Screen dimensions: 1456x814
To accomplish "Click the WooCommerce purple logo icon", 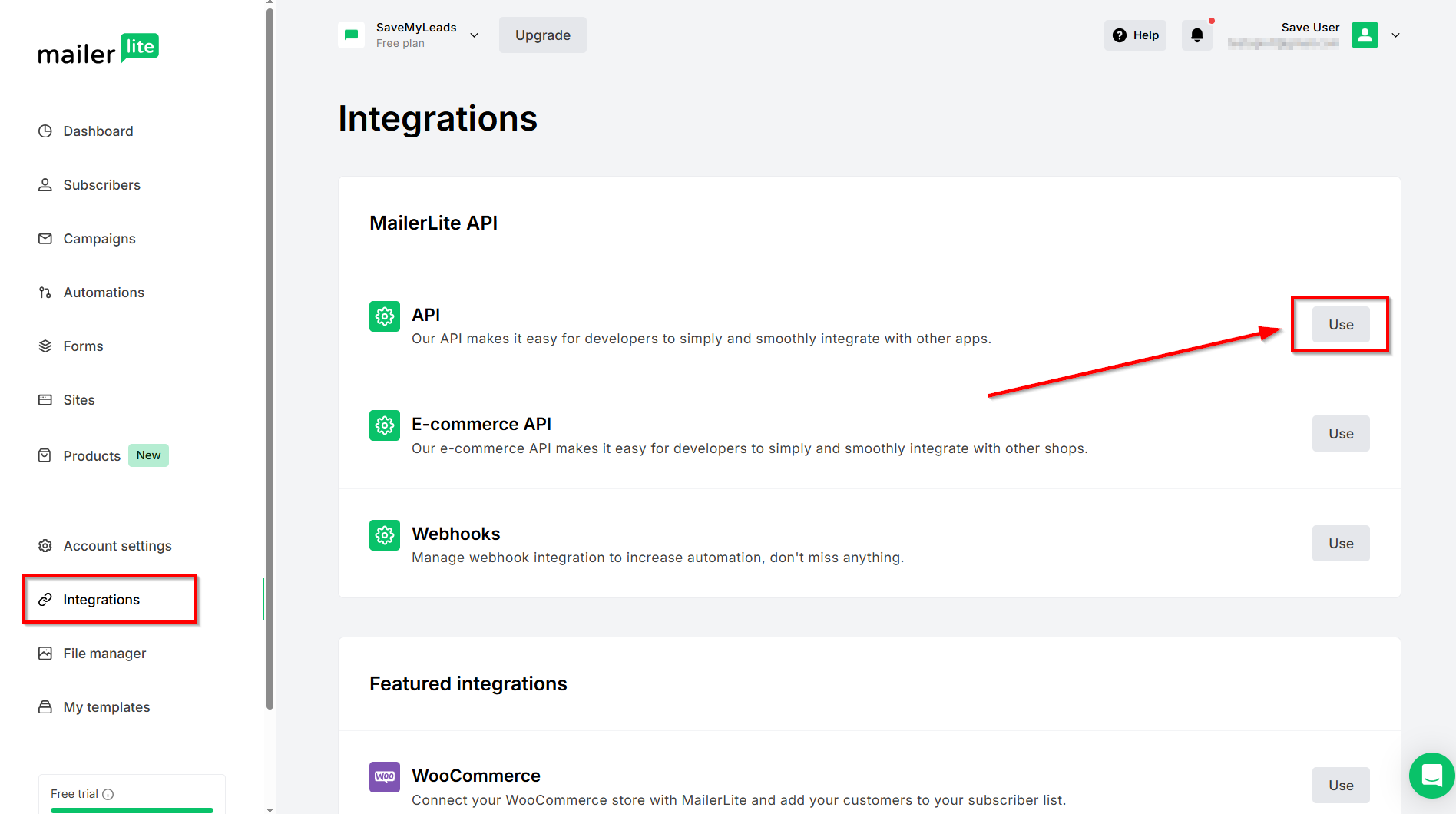I will click(385, 776).
